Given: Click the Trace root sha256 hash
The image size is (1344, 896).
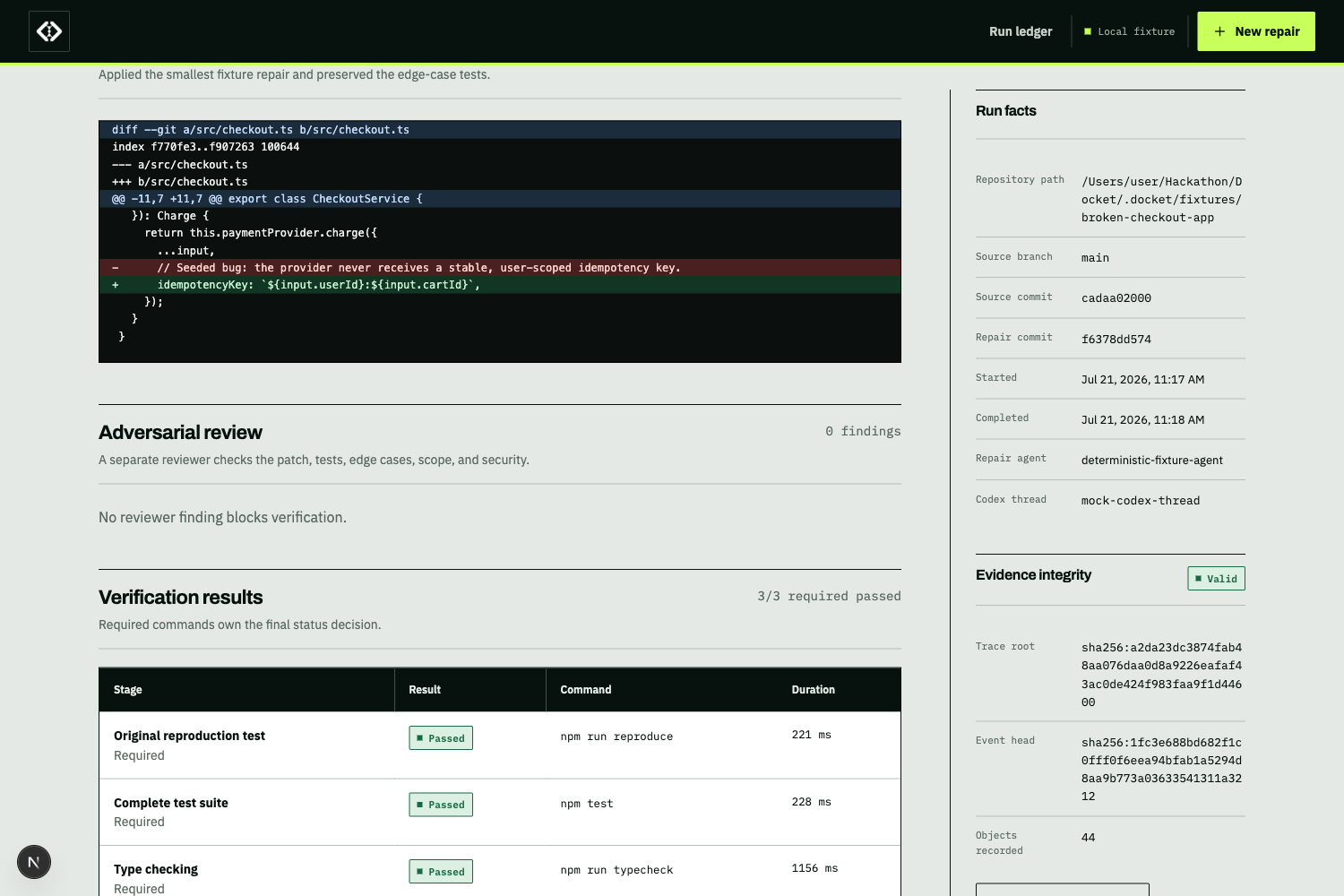Looking at the screenshot, I should pos(1161,675).
